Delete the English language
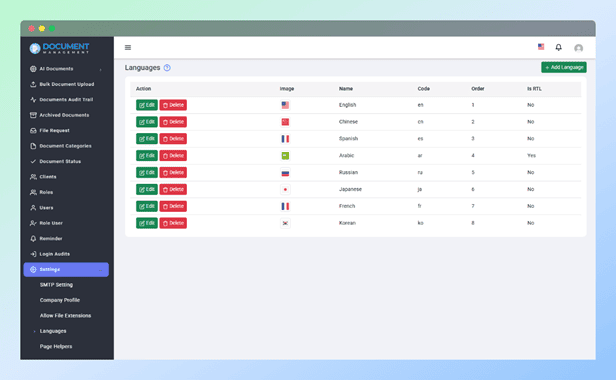 (173, 105)
